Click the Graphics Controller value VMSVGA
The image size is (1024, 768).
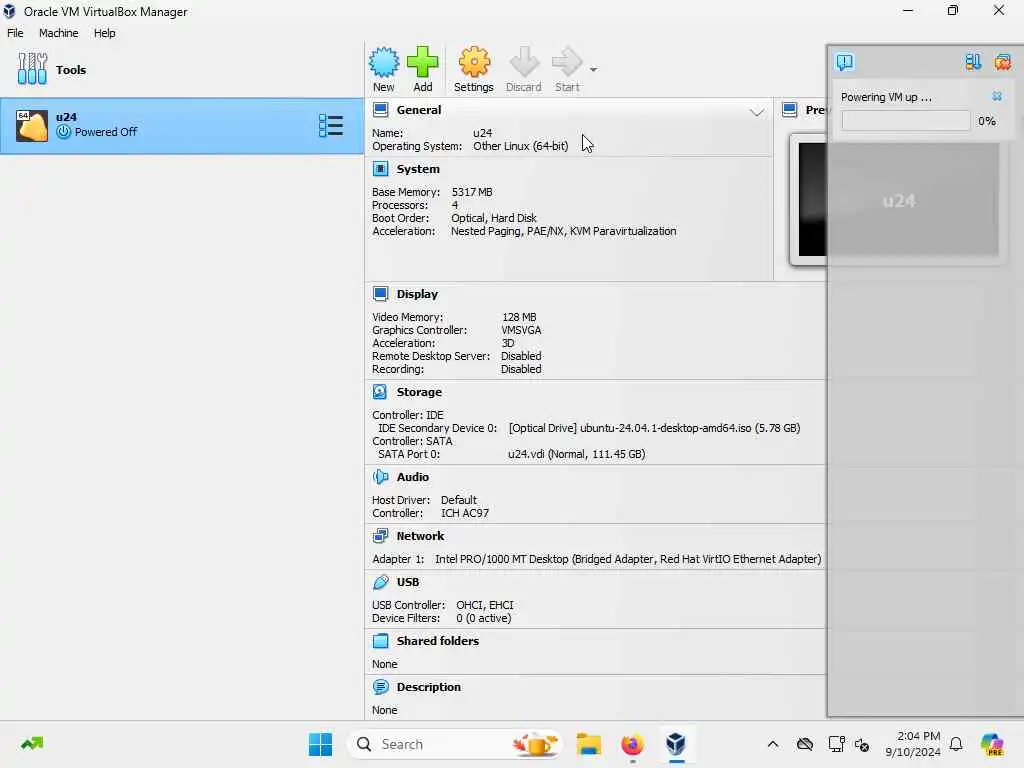[521, 330]
